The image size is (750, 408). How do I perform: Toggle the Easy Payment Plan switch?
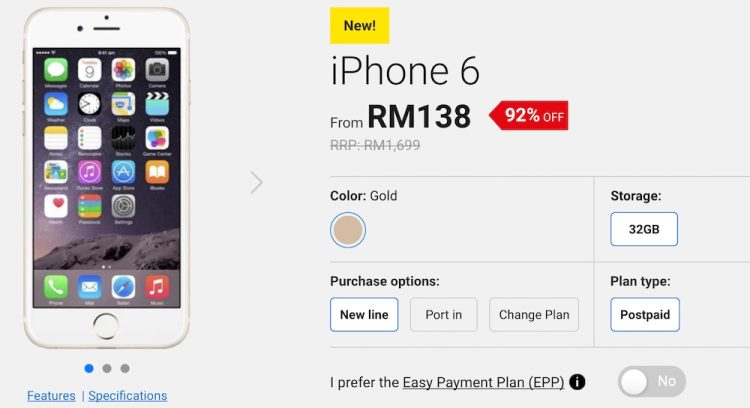click(x=652, y=382)
